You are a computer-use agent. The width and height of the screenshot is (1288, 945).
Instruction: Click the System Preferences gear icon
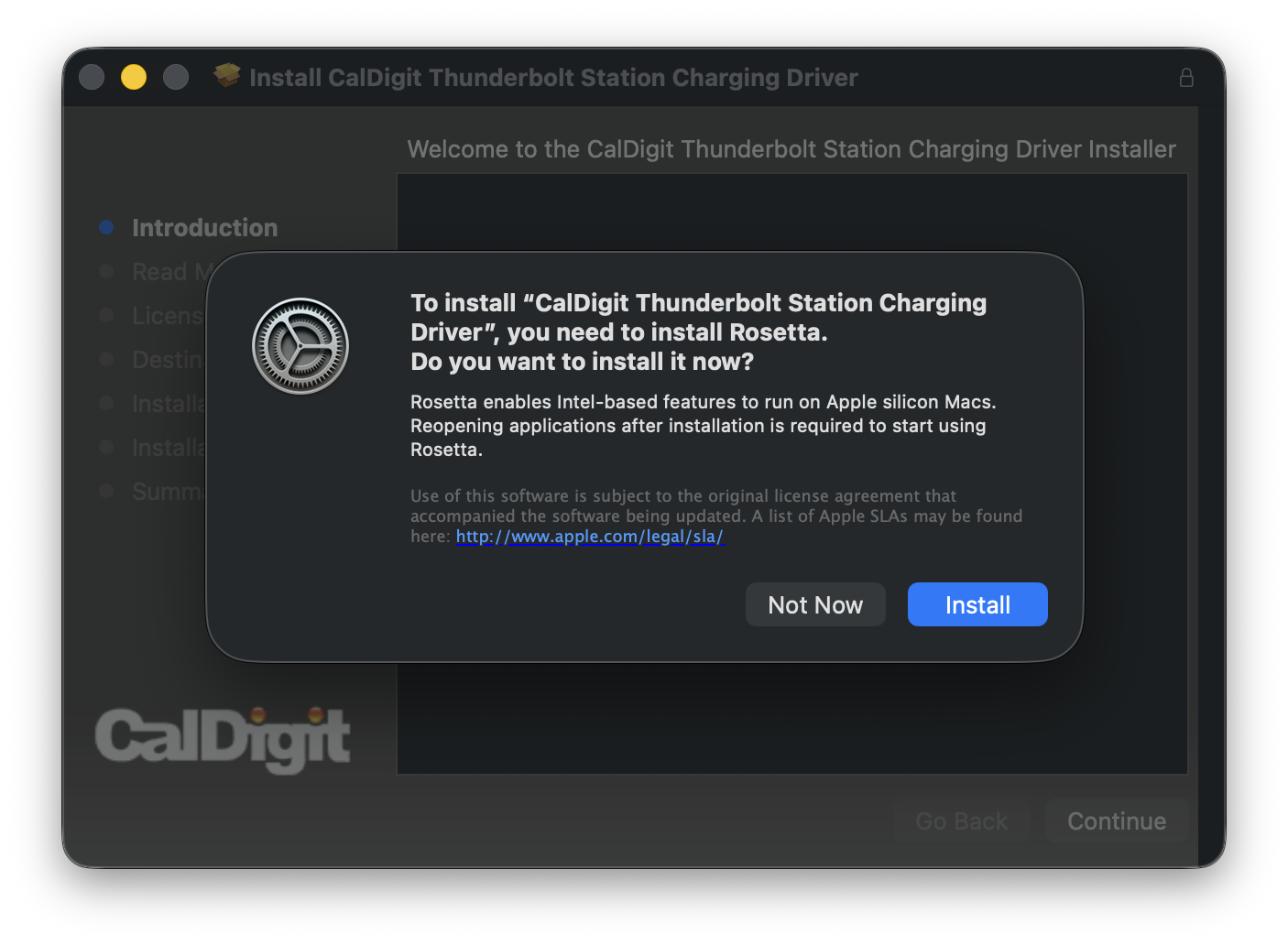pos(300,346)
